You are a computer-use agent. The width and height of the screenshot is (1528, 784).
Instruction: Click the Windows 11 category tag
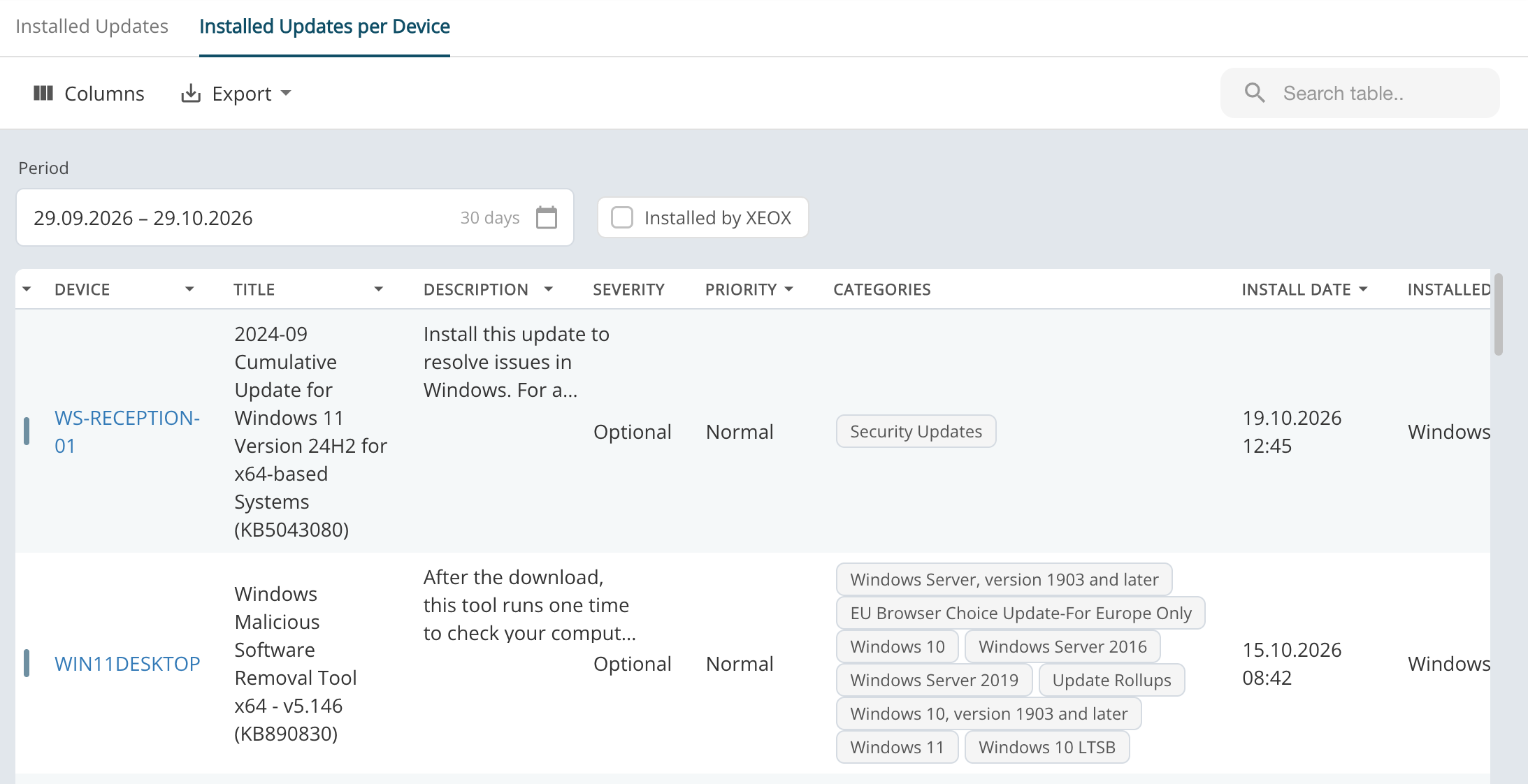coord(897,747)
